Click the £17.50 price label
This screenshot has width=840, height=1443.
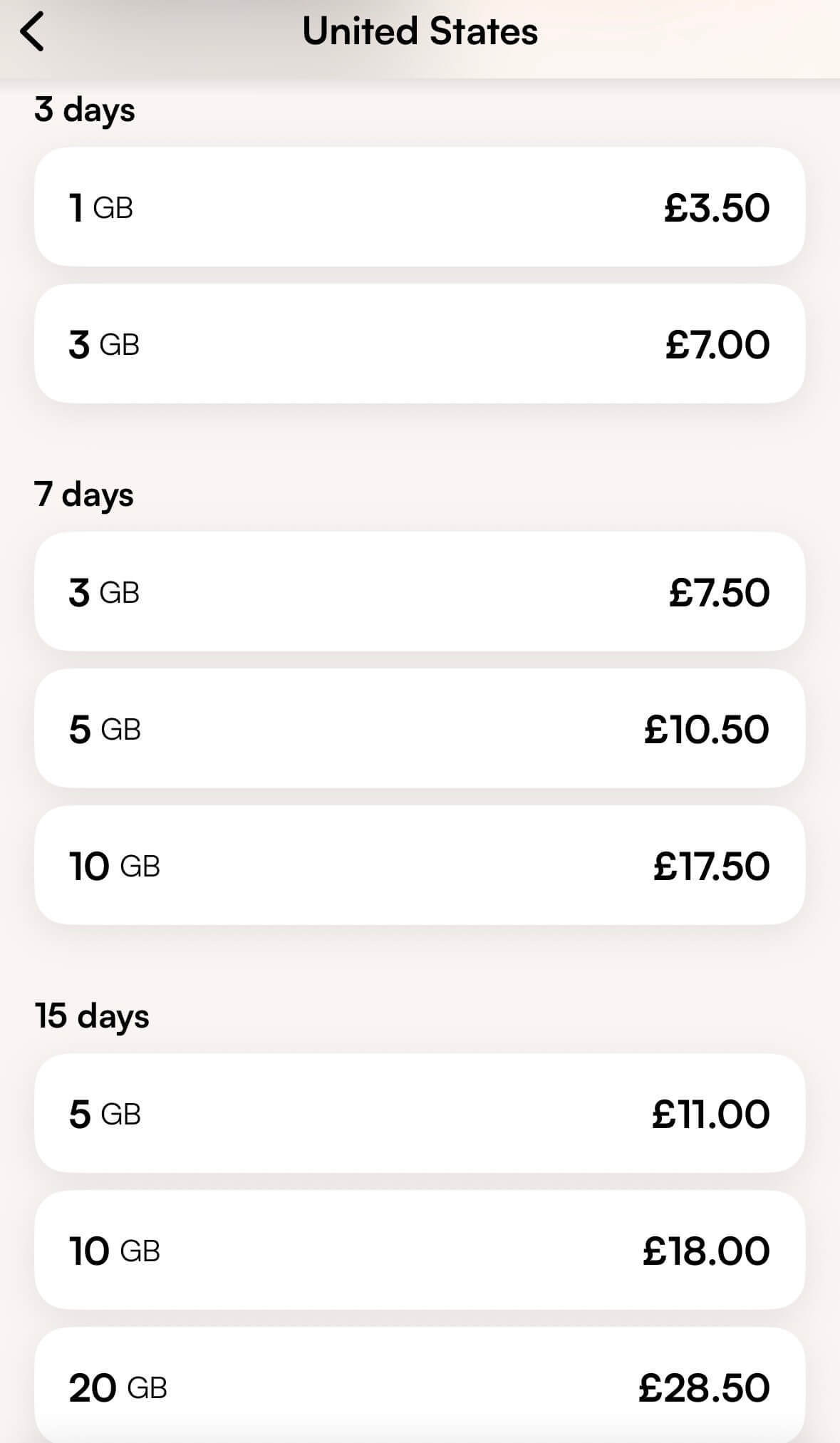pos(711,867)
